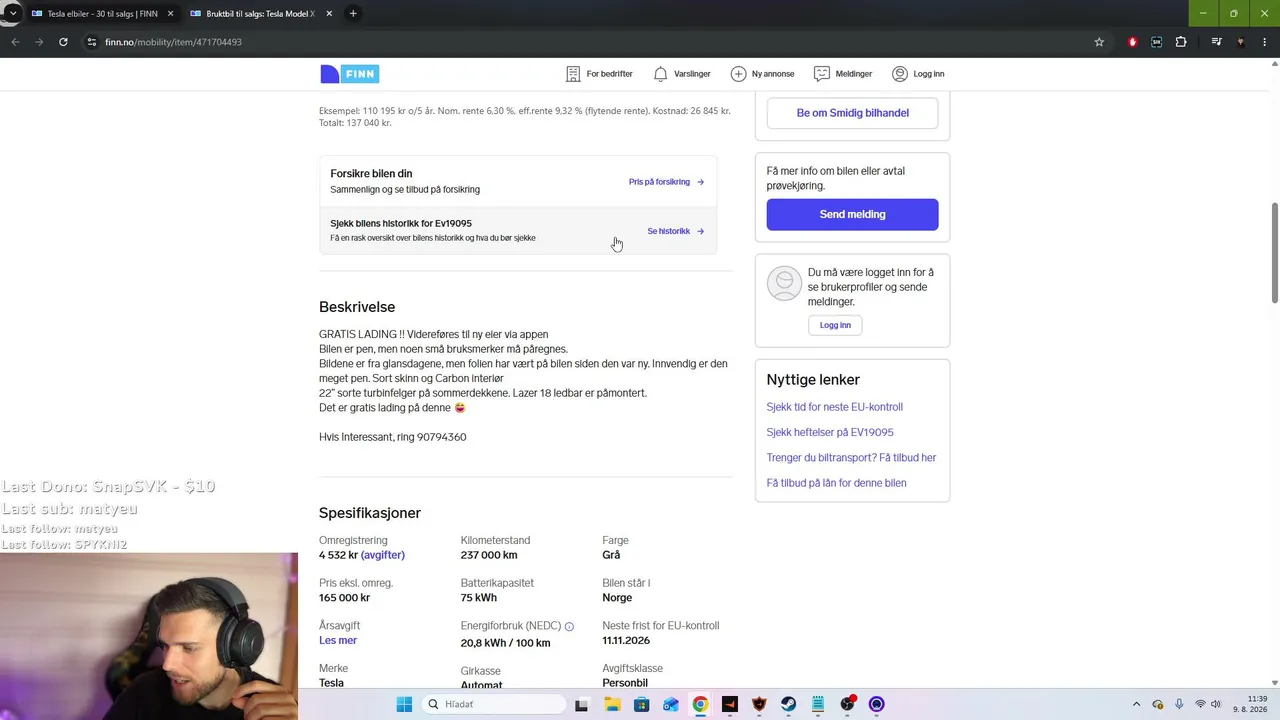Click the Energiforbruk info icon
The width and height of the screenshot is (1280, 720).
569,626
